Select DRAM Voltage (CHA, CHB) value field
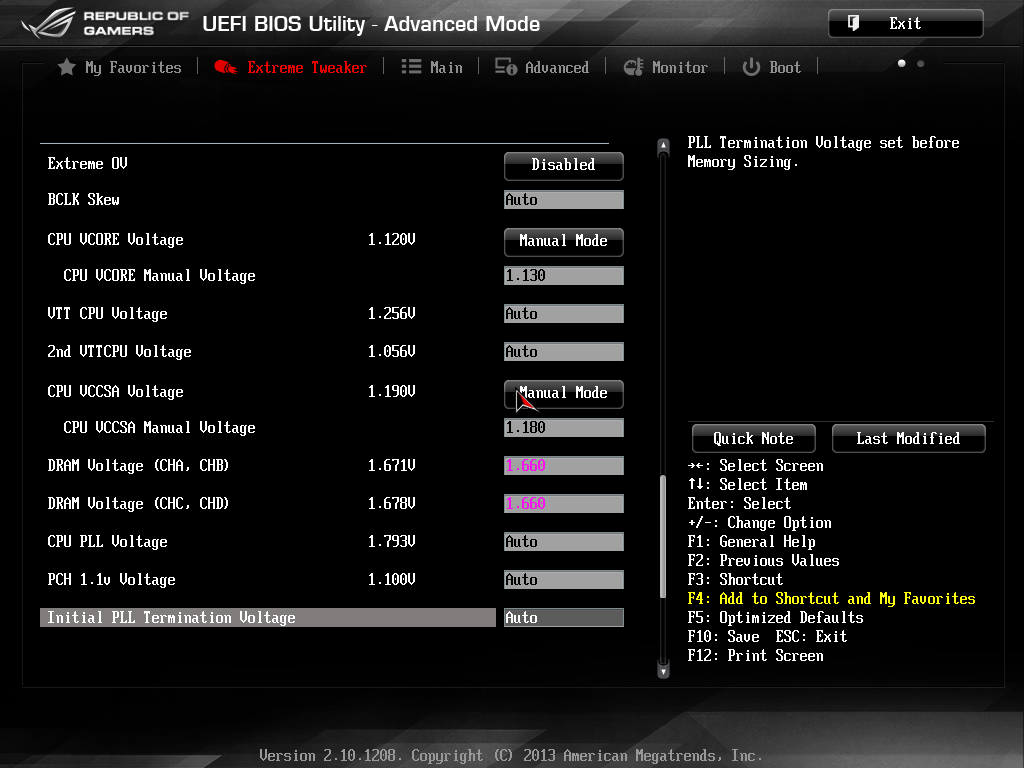Screen dimensions: 1024x768 (563, 466)
